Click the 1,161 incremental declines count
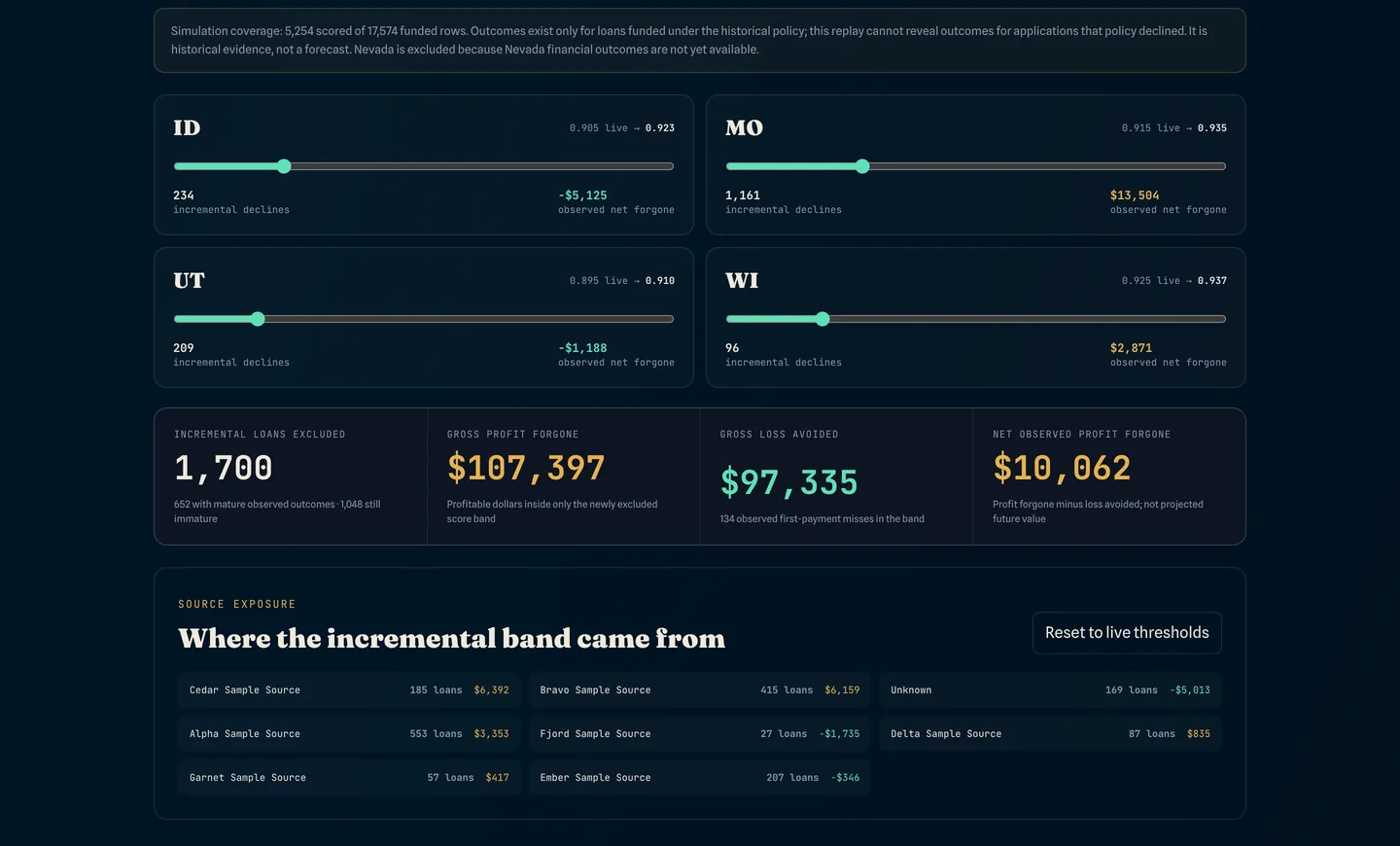 (x=743, y=195)
